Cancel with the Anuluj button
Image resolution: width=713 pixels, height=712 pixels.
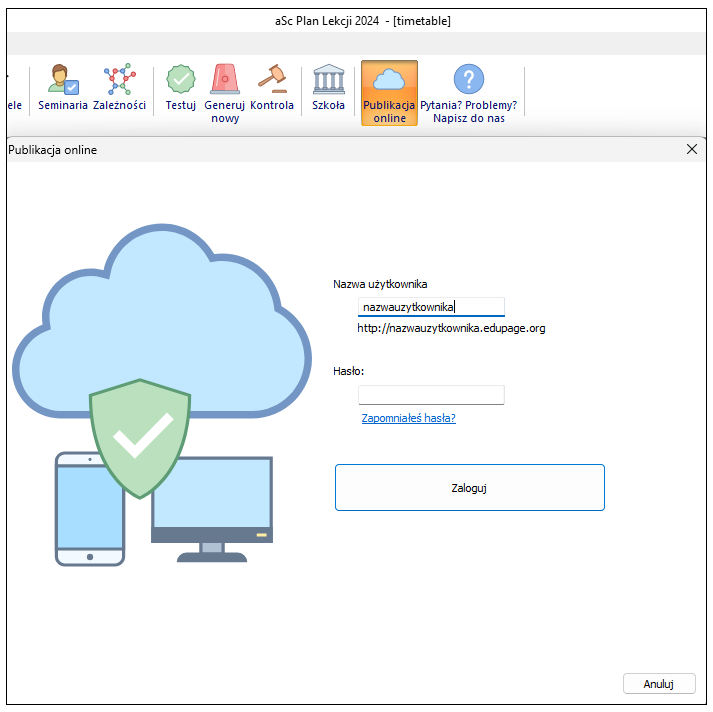point(659,684)
